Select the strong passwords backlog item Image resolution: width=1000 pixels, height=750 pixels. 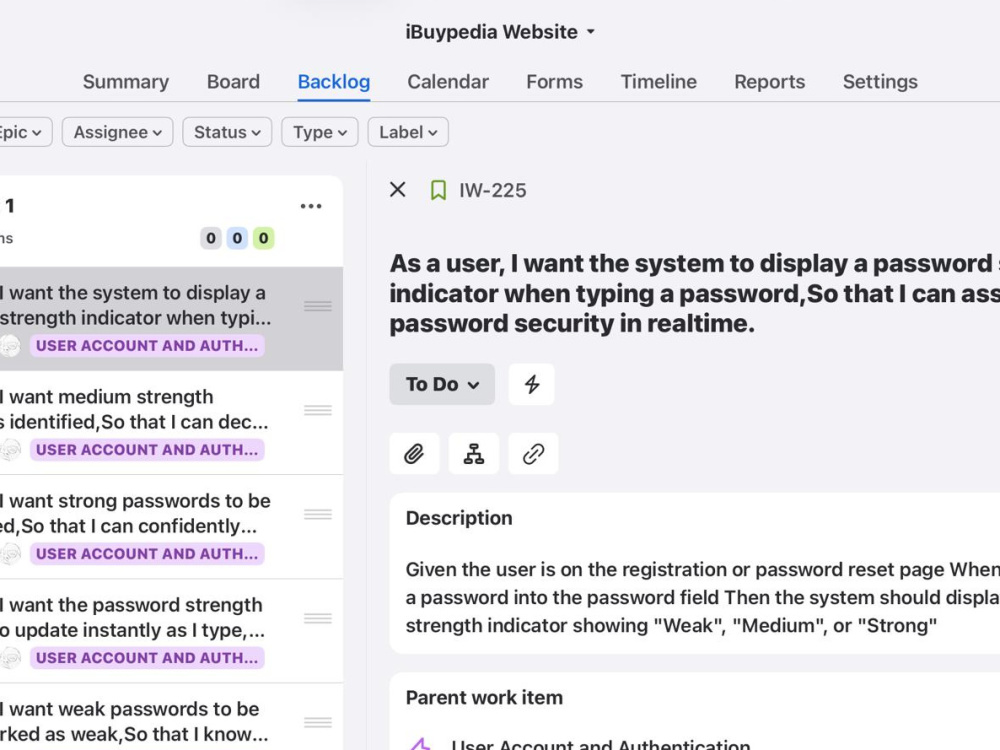171,527
